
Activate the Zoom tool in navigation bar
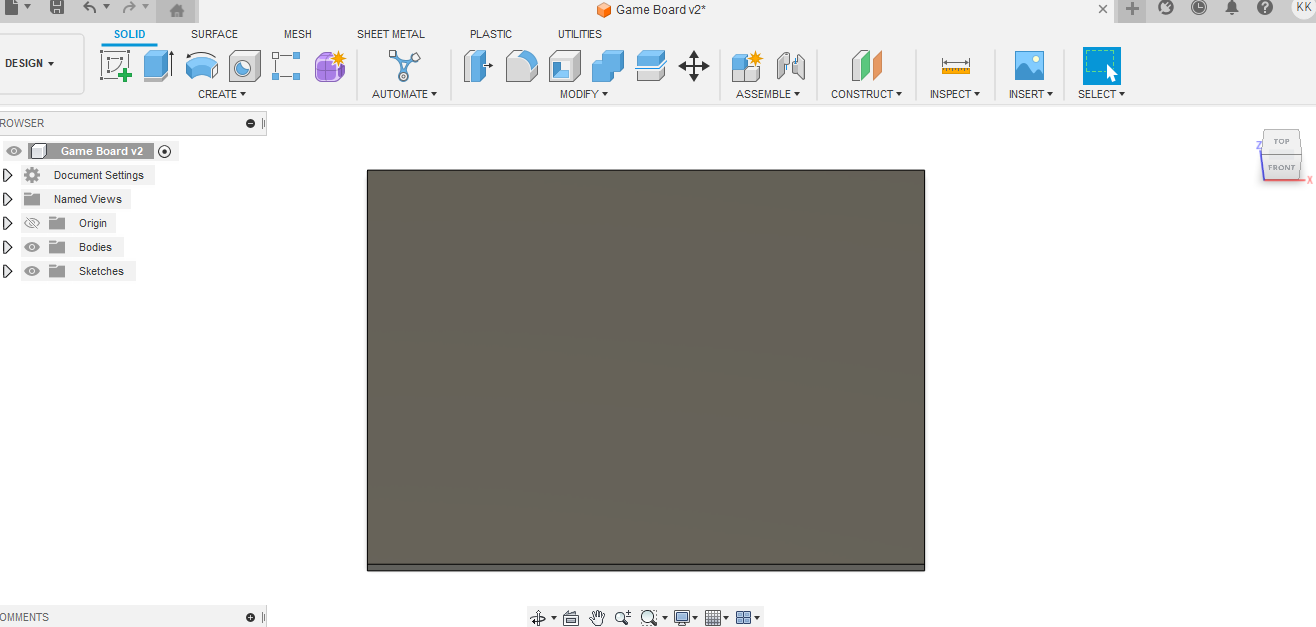[x=623, y=618]
